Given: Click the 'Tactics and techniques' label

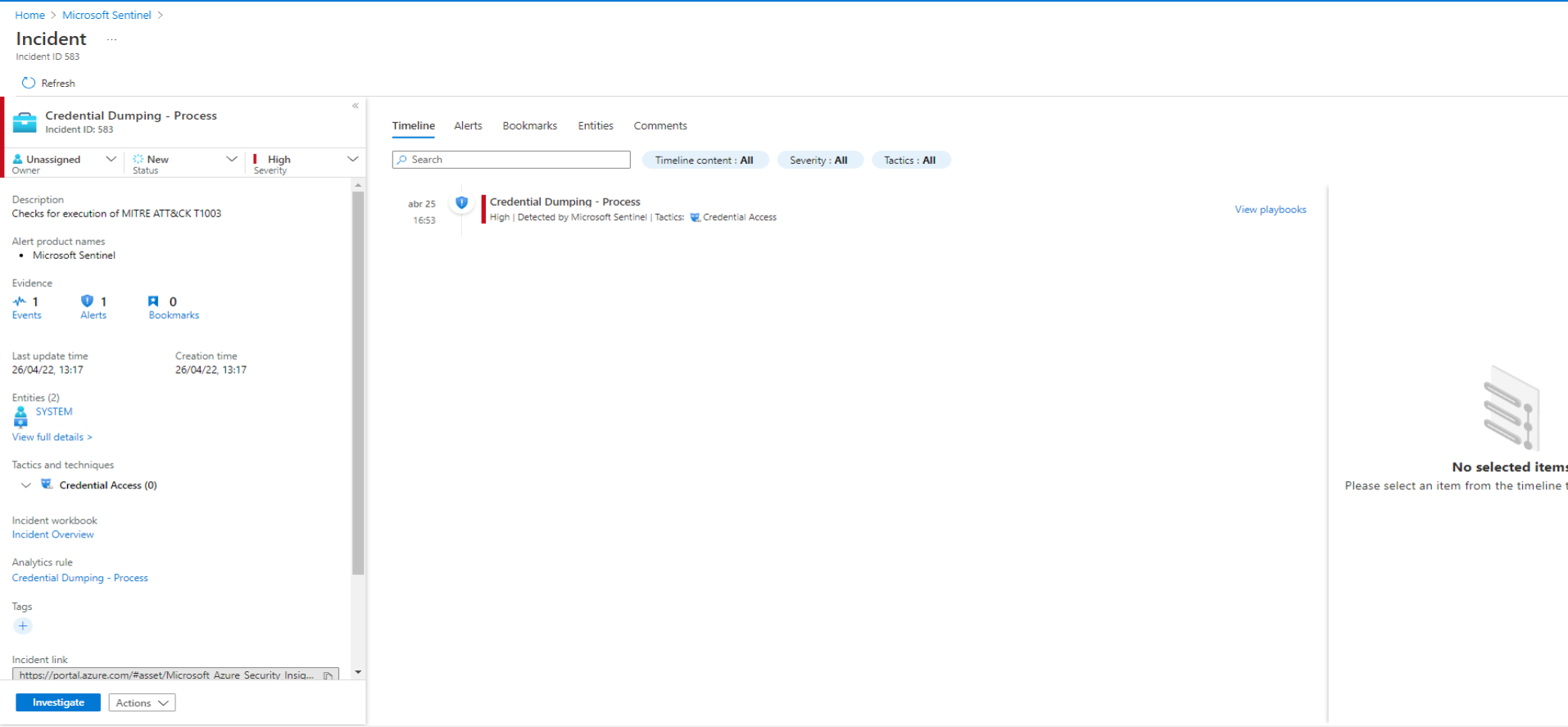Looking at the screenshot, I should (x=63, y=465).
